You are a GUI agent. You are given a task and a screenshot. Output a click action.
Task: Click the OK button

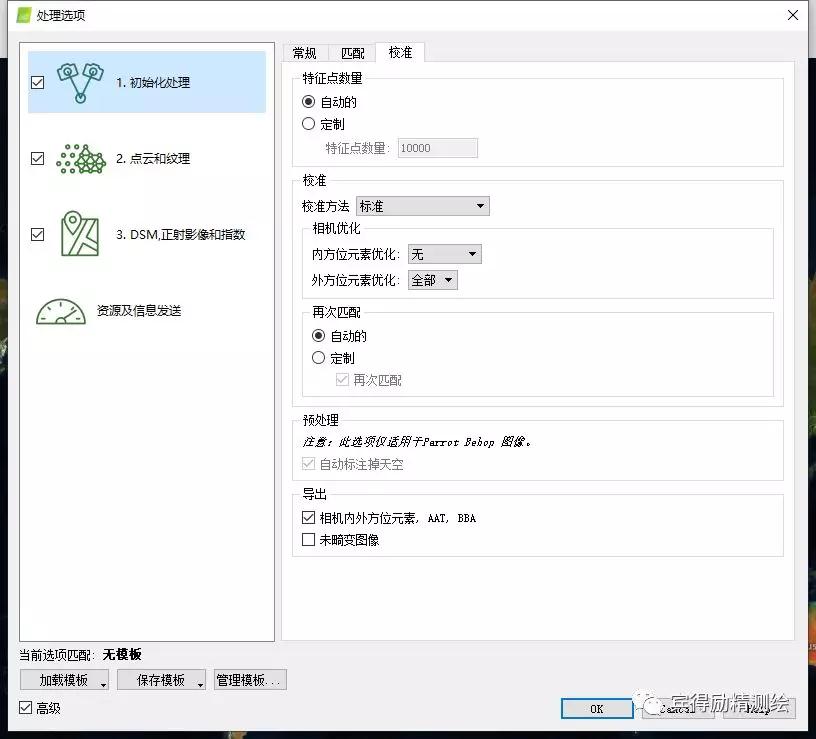tap(596, 708)
